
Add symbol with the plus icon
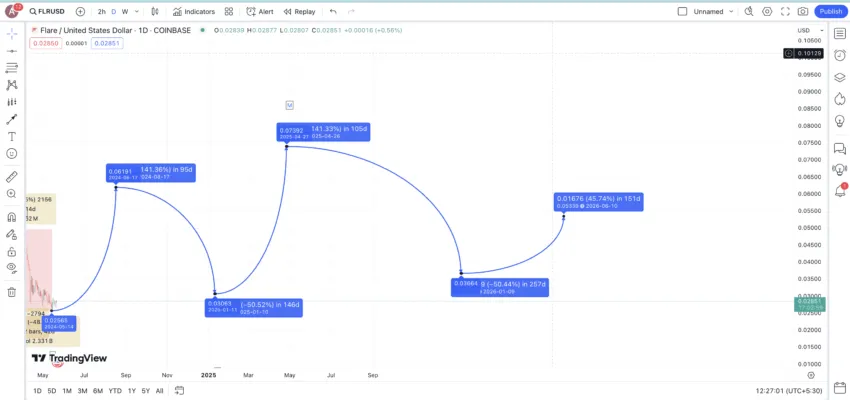click(80, 11)
